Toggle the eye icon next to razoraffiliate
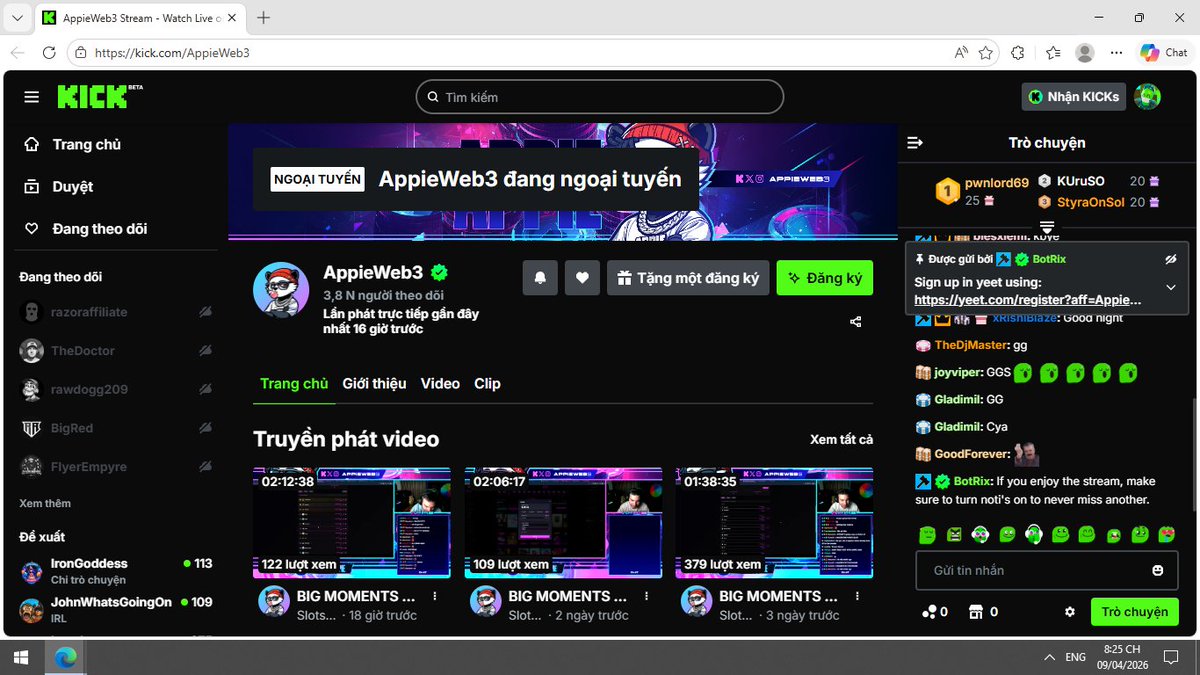The width and height of the screenshot is (1200, 675). pyautogui.click(x=205, y=312)
